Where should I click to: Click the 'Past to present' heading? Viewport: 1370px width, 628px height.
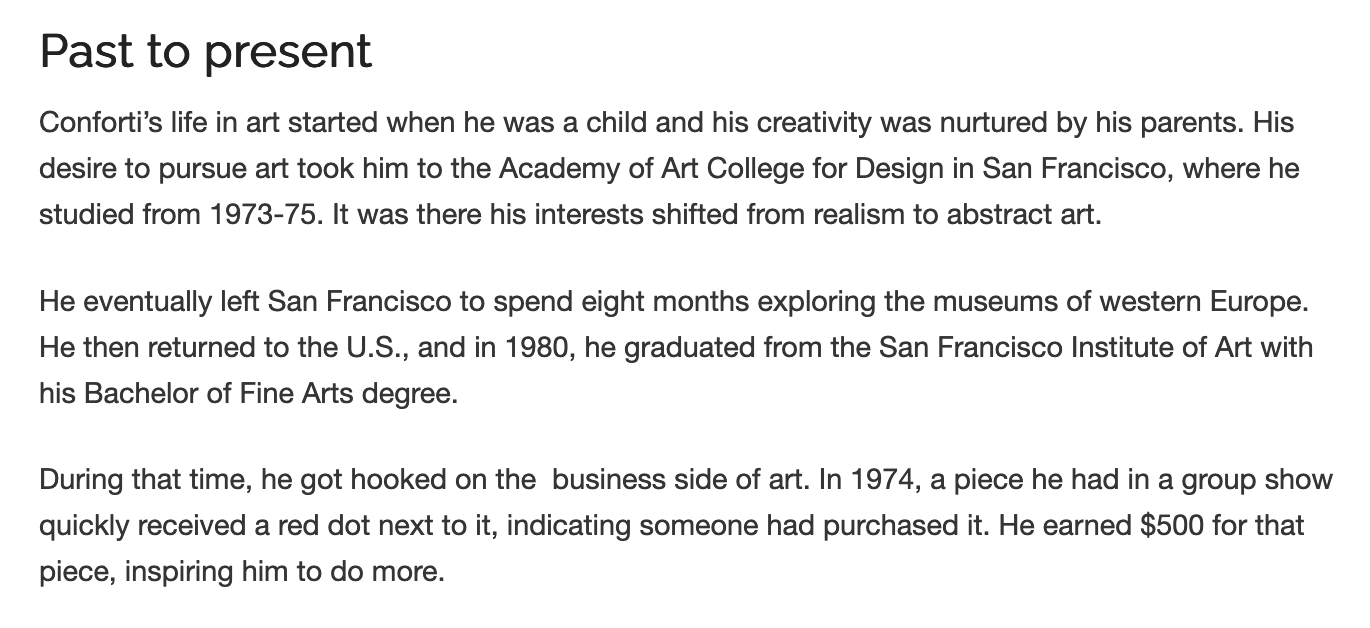205,51
